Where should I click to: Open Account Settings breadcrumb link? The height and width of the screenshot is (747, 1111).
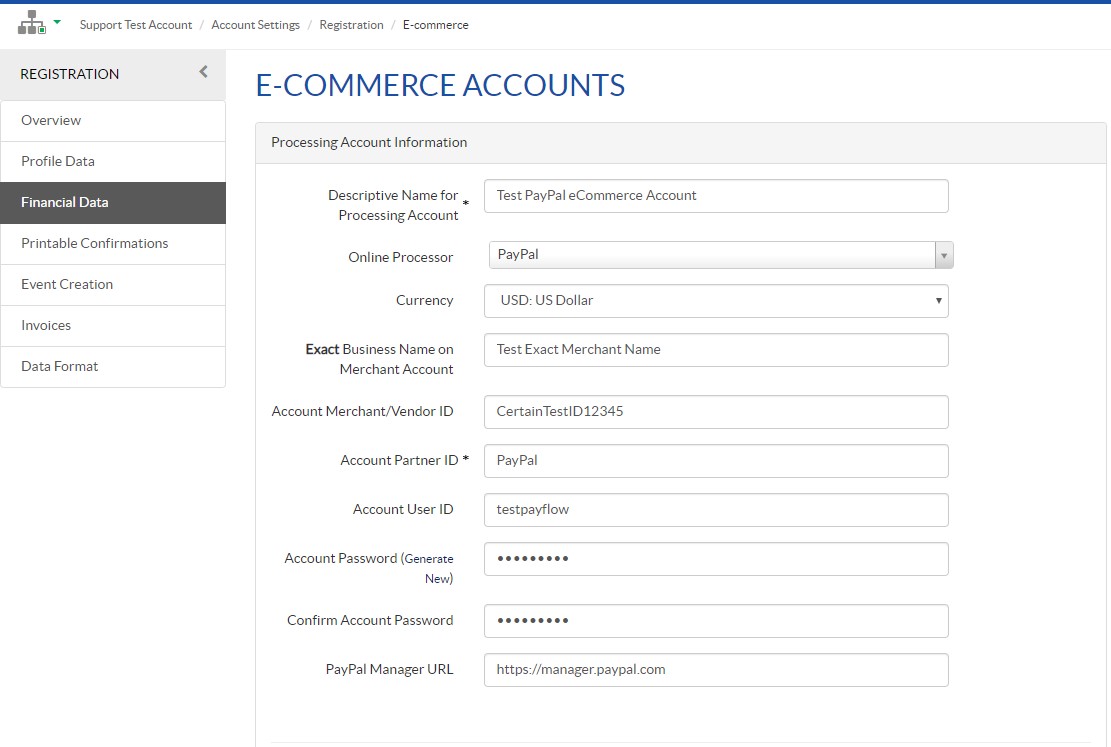[255, 25]
